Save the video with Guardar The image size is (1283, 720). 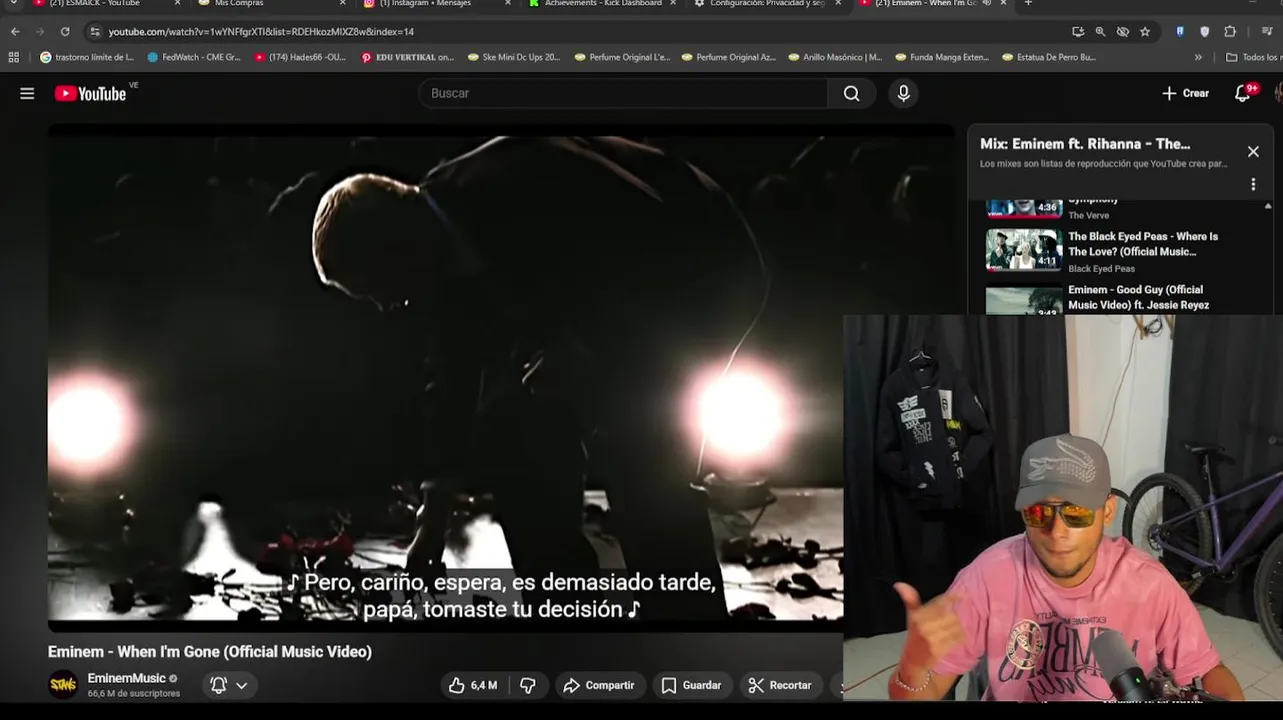pyautogui.click(x=691, y=685)
